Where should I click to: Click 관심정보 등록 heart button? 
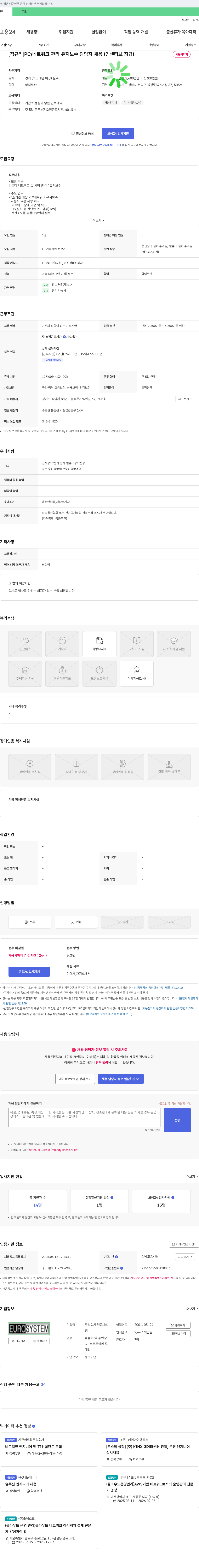(x=82, y=133)
